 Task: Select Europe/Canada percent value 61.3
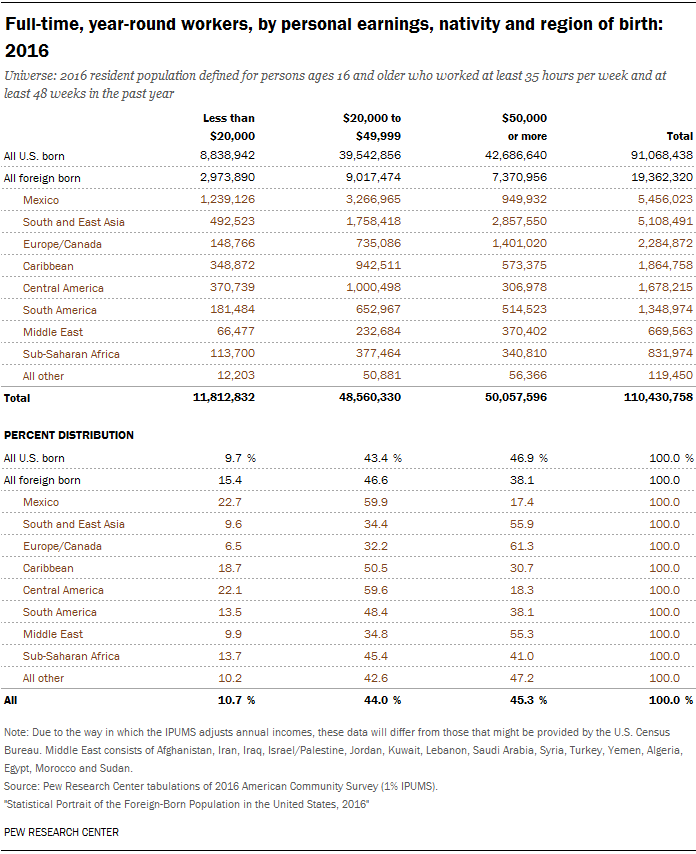(522, 546)
